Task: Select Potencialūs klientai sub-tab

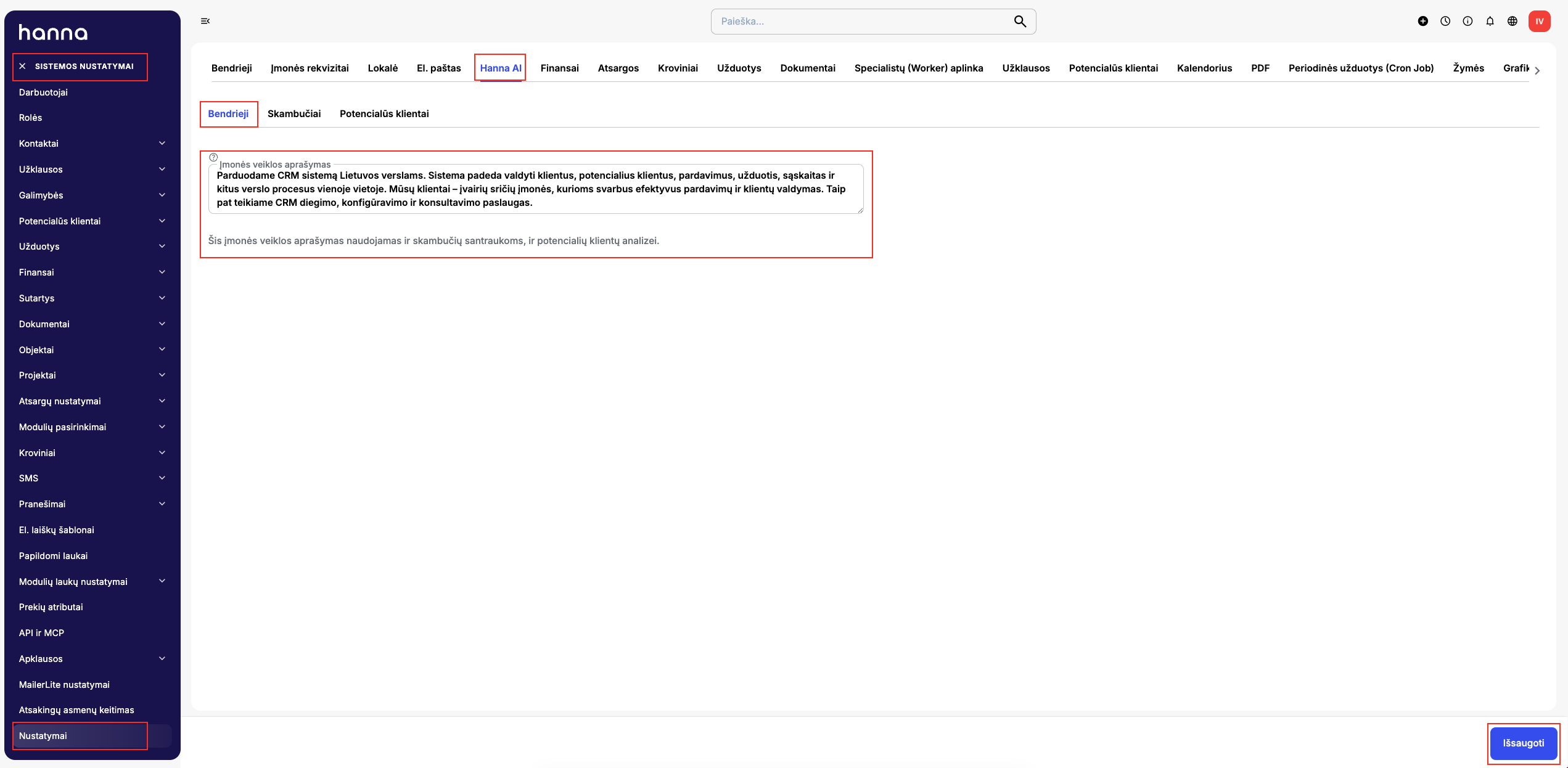Action: click(x=384, y=114)
